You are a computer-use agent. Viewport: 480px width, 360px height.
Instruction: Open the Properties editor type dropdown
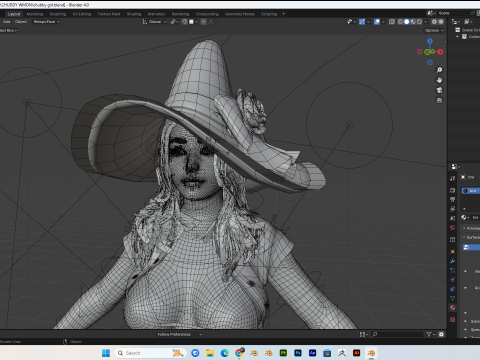tap(455, 166)
